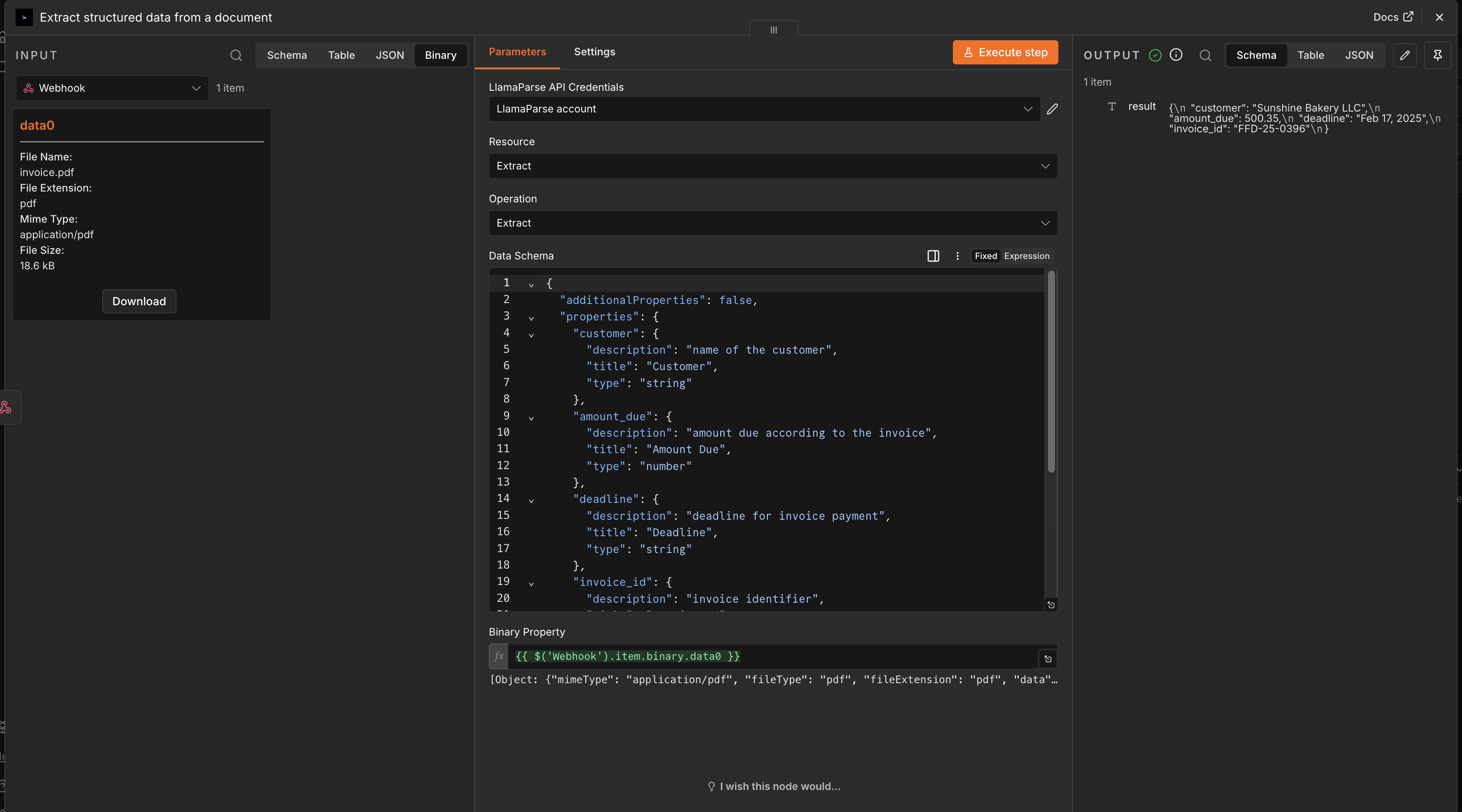Select the input Binary view tab
Screen dimensions: 1462x812
[440, 55]
